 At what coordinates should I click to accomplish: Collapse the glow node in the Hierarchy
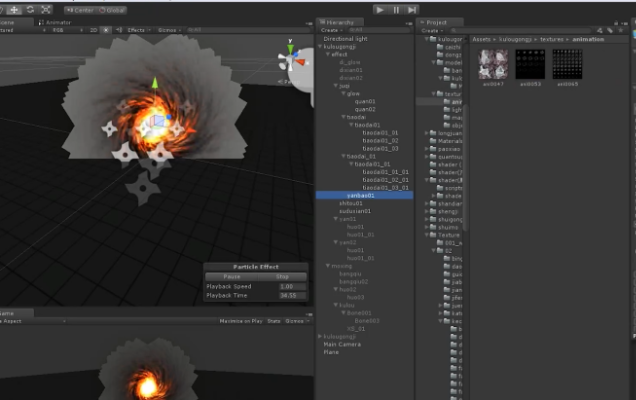343,94
